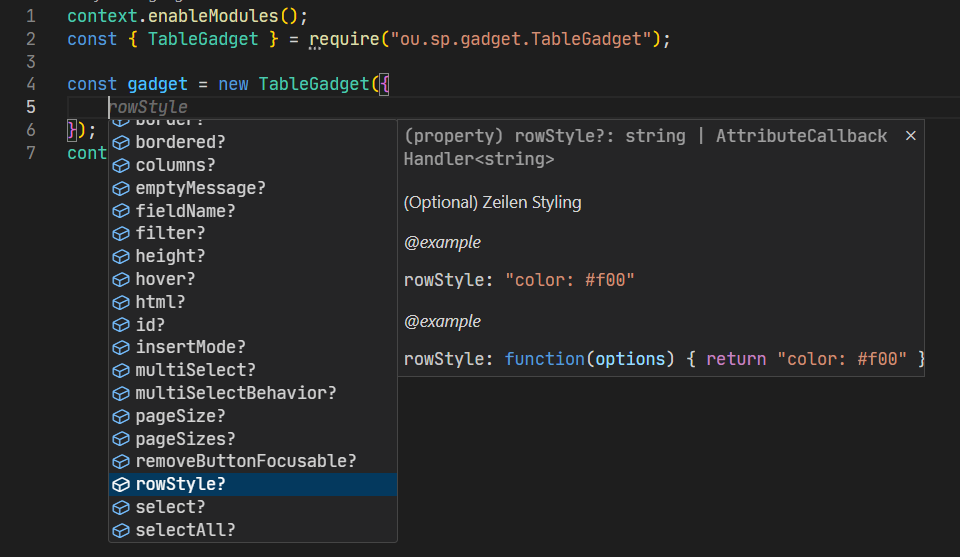Click the first @example label in docs
This screenshot has width=960, height=557.
(x=443, y=242)
